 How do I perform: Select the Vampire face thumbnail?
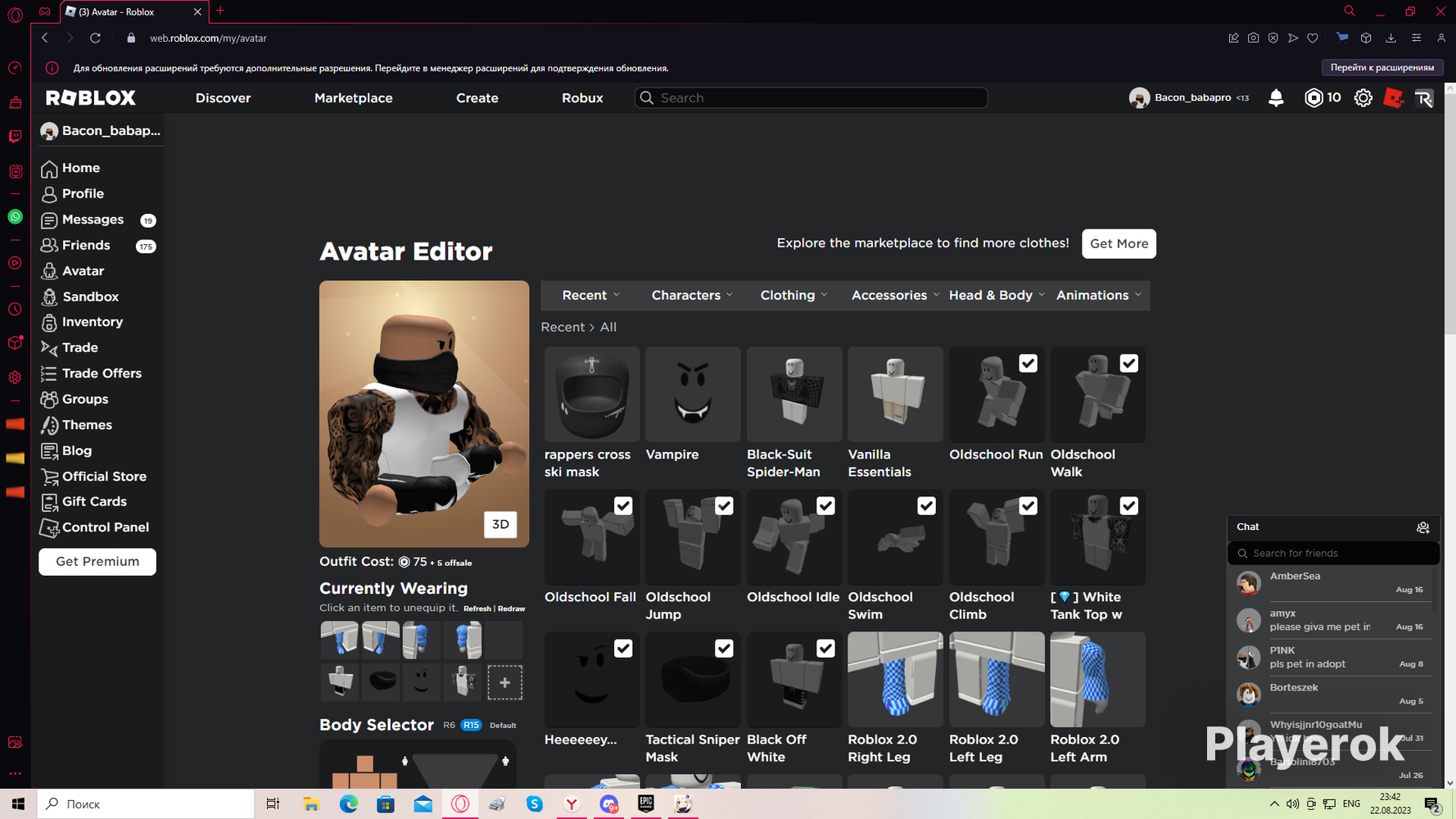[x=693, y=395]
